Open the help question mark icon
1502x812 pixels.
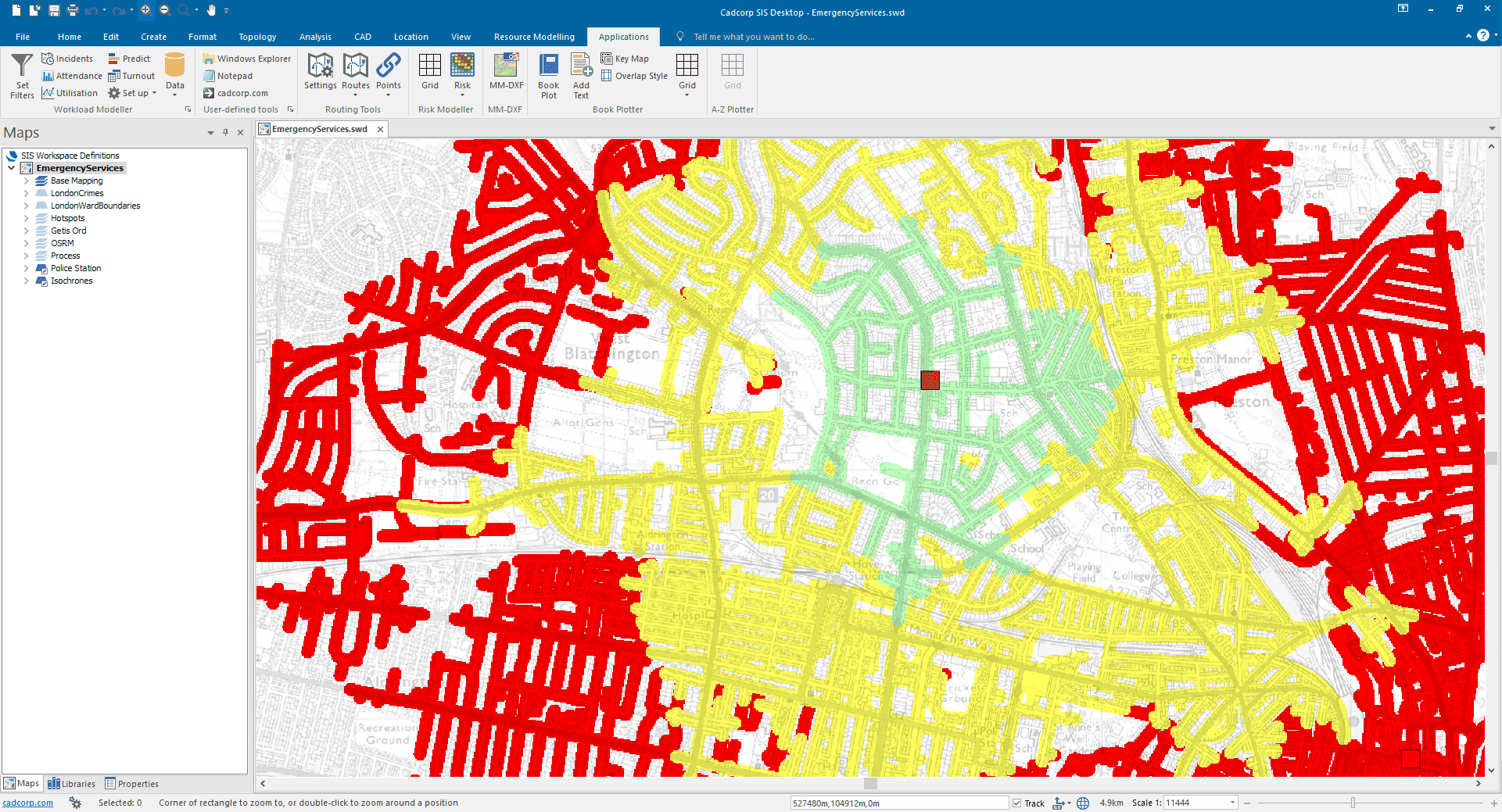pos(1482,36)
